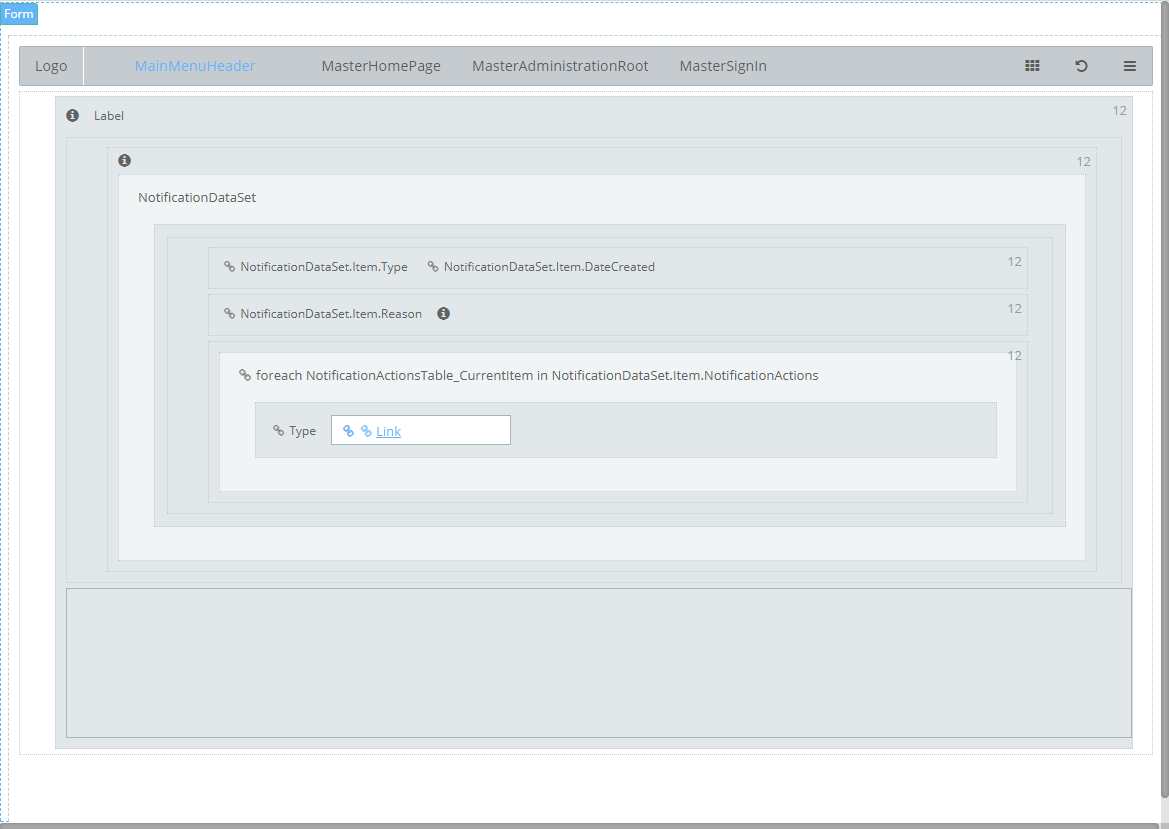The height and width of the screenshot is (829, 1169).
Task: Click the vertical scrollbar on the right
Action: tap(1164, 400)
